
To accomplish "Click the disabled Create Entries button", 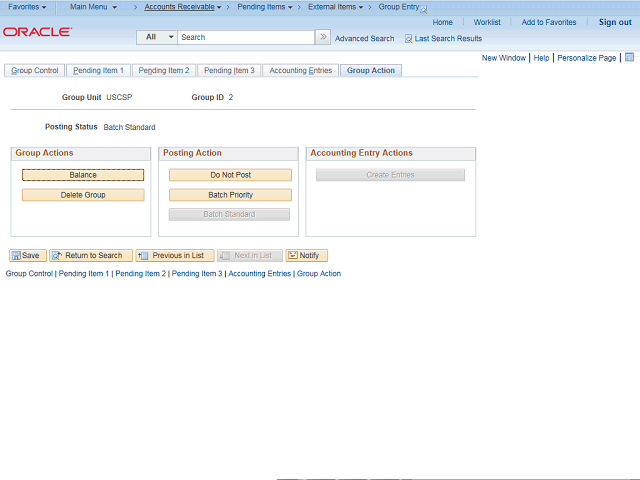I will [390, 175].
